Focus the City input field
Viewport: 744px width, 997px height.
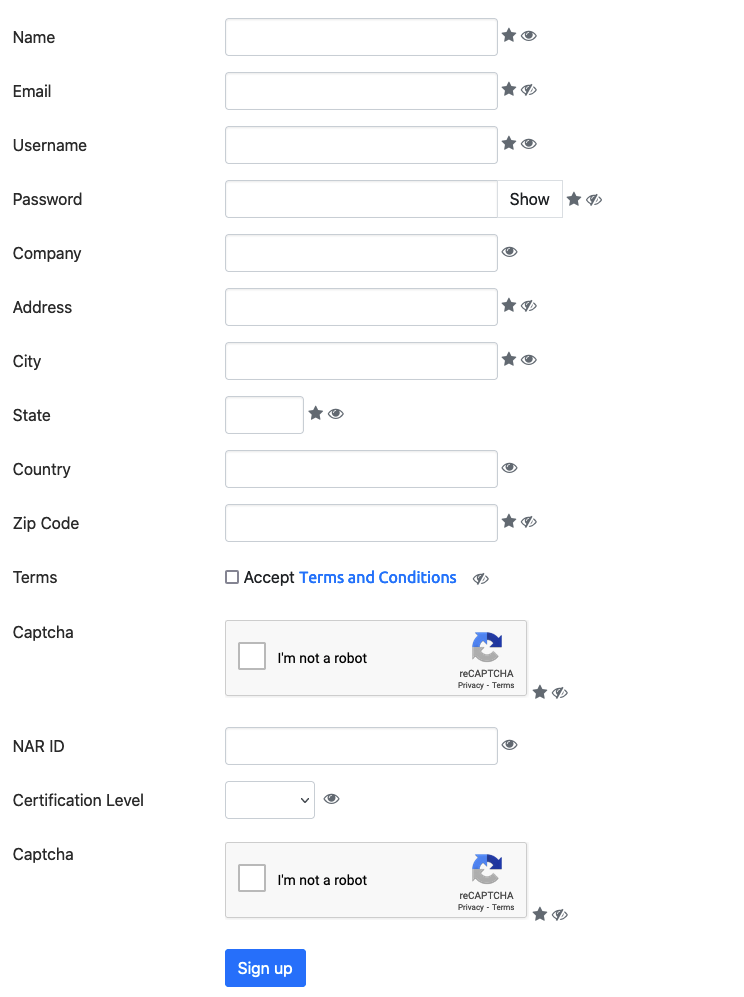tap(361, 361)
